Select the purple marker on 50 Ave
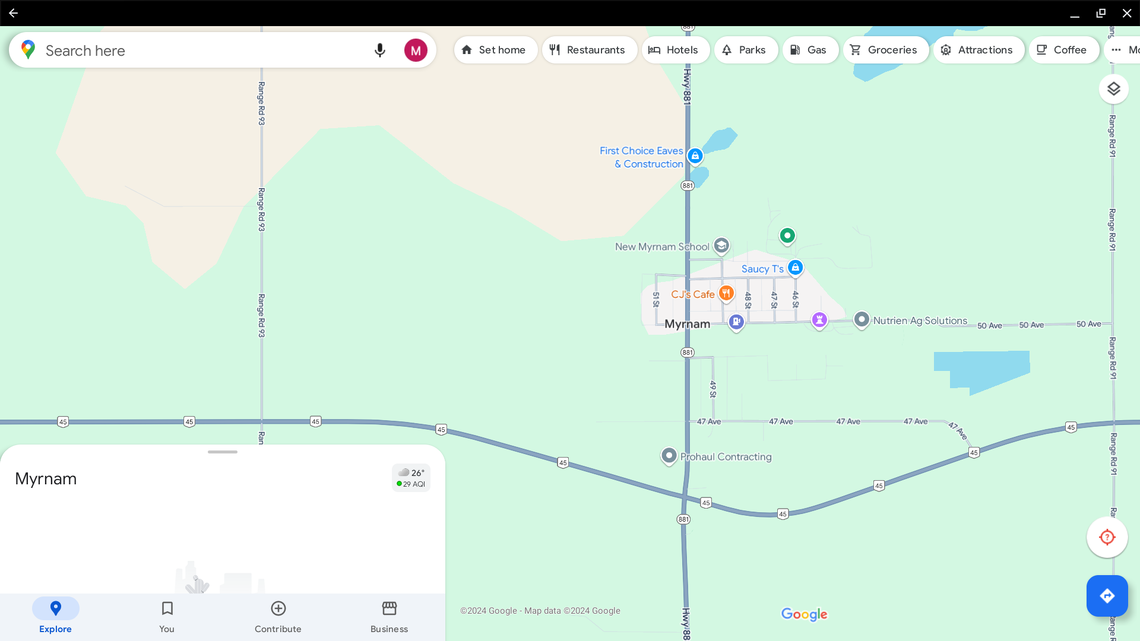Image resolution: width=1140 pixels, height=641 pixels. (819, 320)
